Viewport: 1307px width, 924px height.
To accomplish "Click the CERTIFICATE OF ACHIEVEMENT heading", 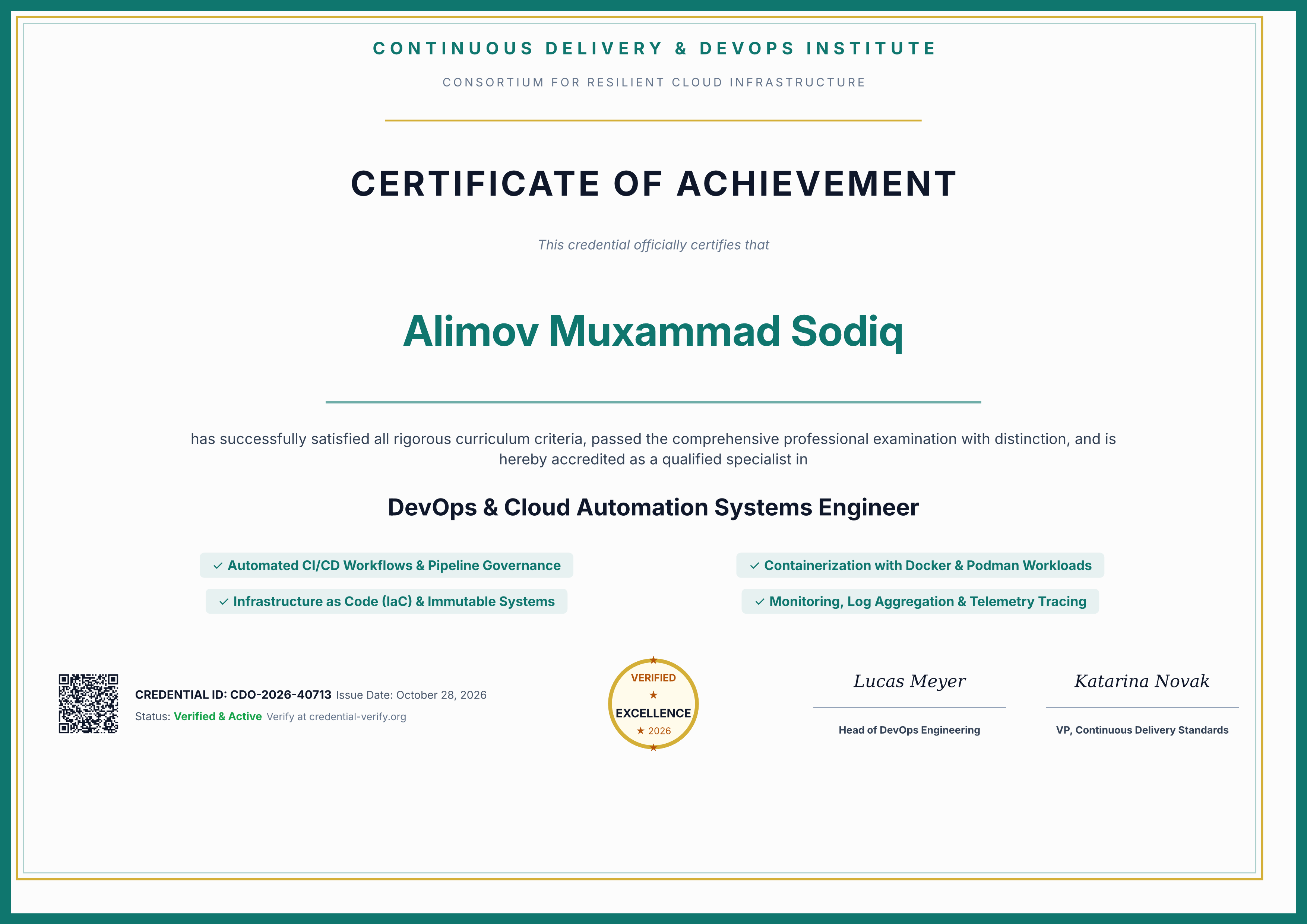I will tap(653, 183).
